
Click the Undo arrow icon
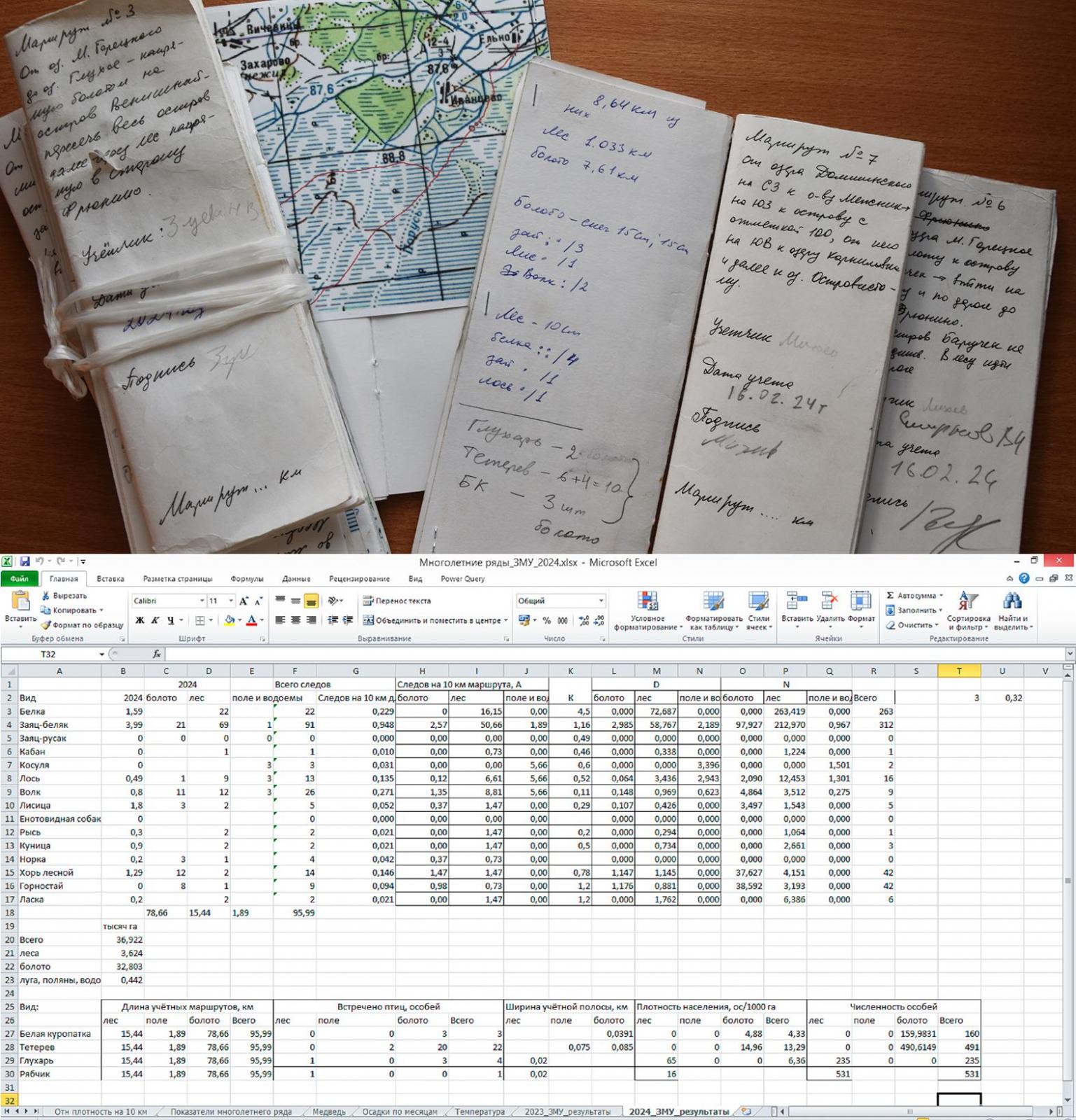point(40,561)
